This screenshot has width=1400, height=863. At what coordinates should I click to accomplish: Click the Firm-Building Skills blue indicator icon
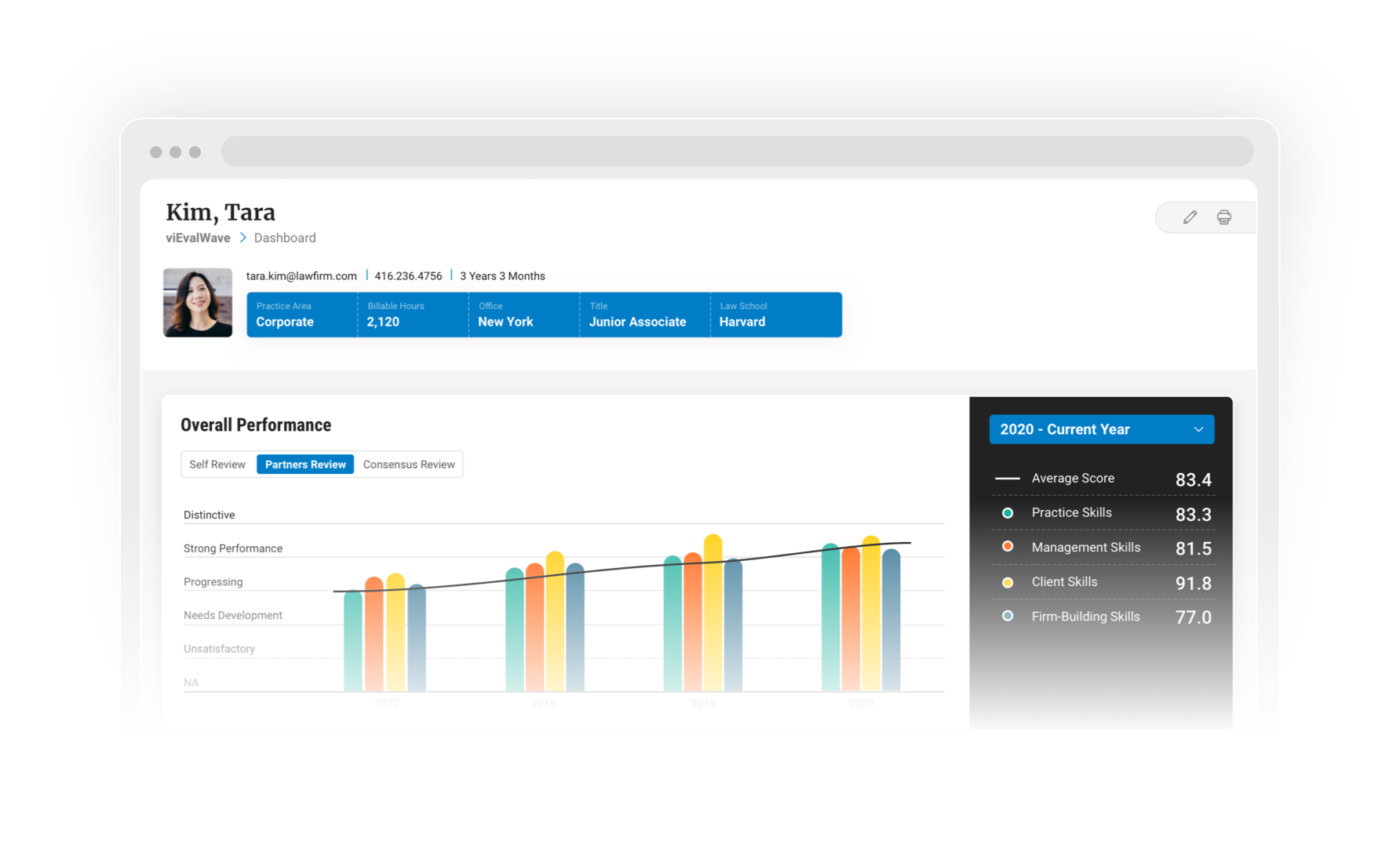(x=1007, y=616)
